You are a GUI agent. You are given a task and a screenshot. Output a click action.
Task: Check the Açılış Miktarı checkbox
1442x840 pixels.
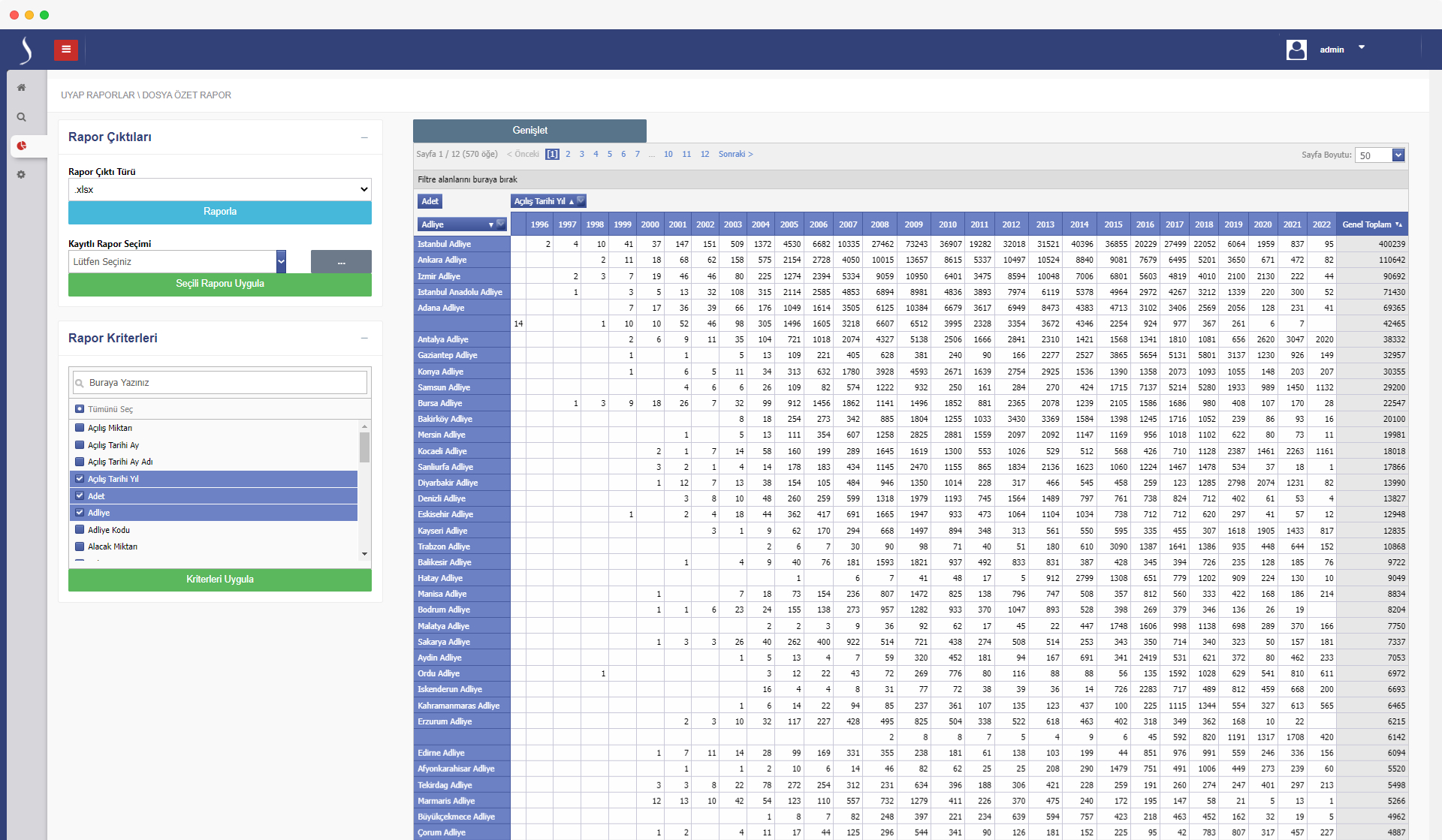pos(80,428)
